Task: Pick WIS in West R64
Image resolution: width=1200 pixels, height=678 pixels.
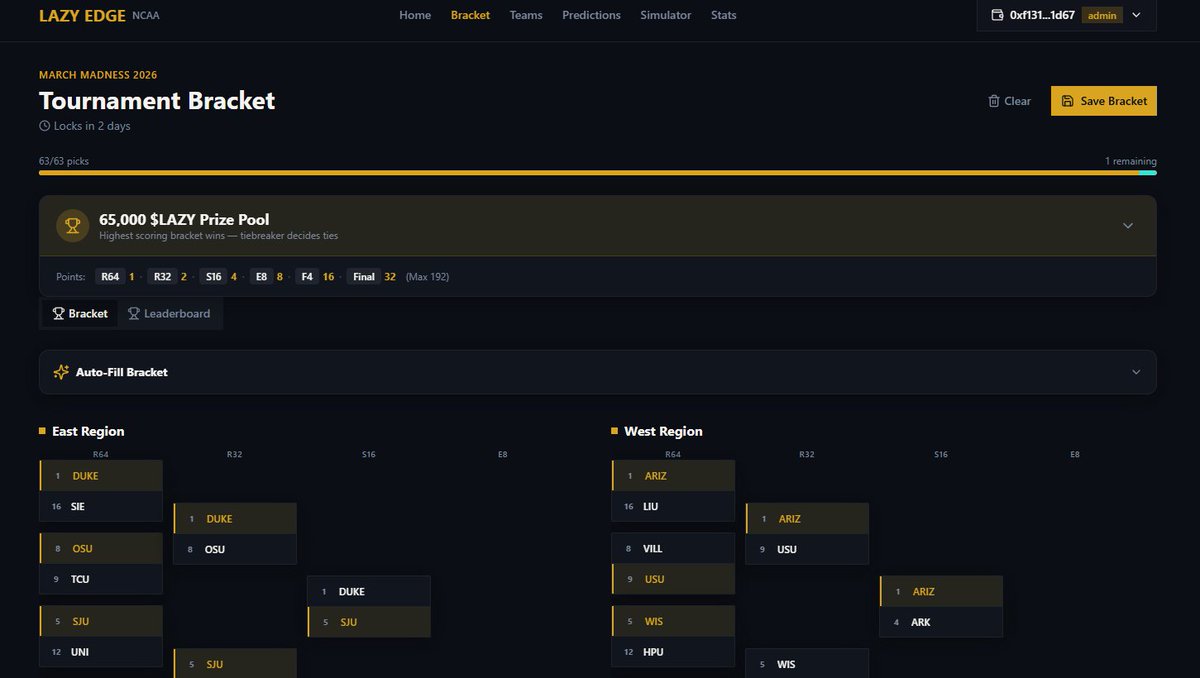Action: click(x=673, y=622)
